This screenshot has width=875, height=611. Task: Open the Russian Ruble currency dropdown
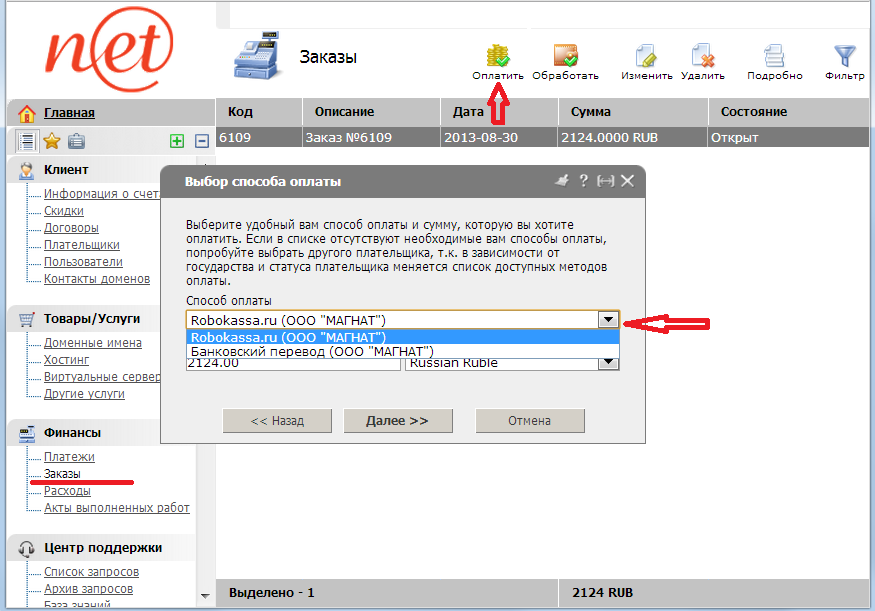click(x=607, y=363)
